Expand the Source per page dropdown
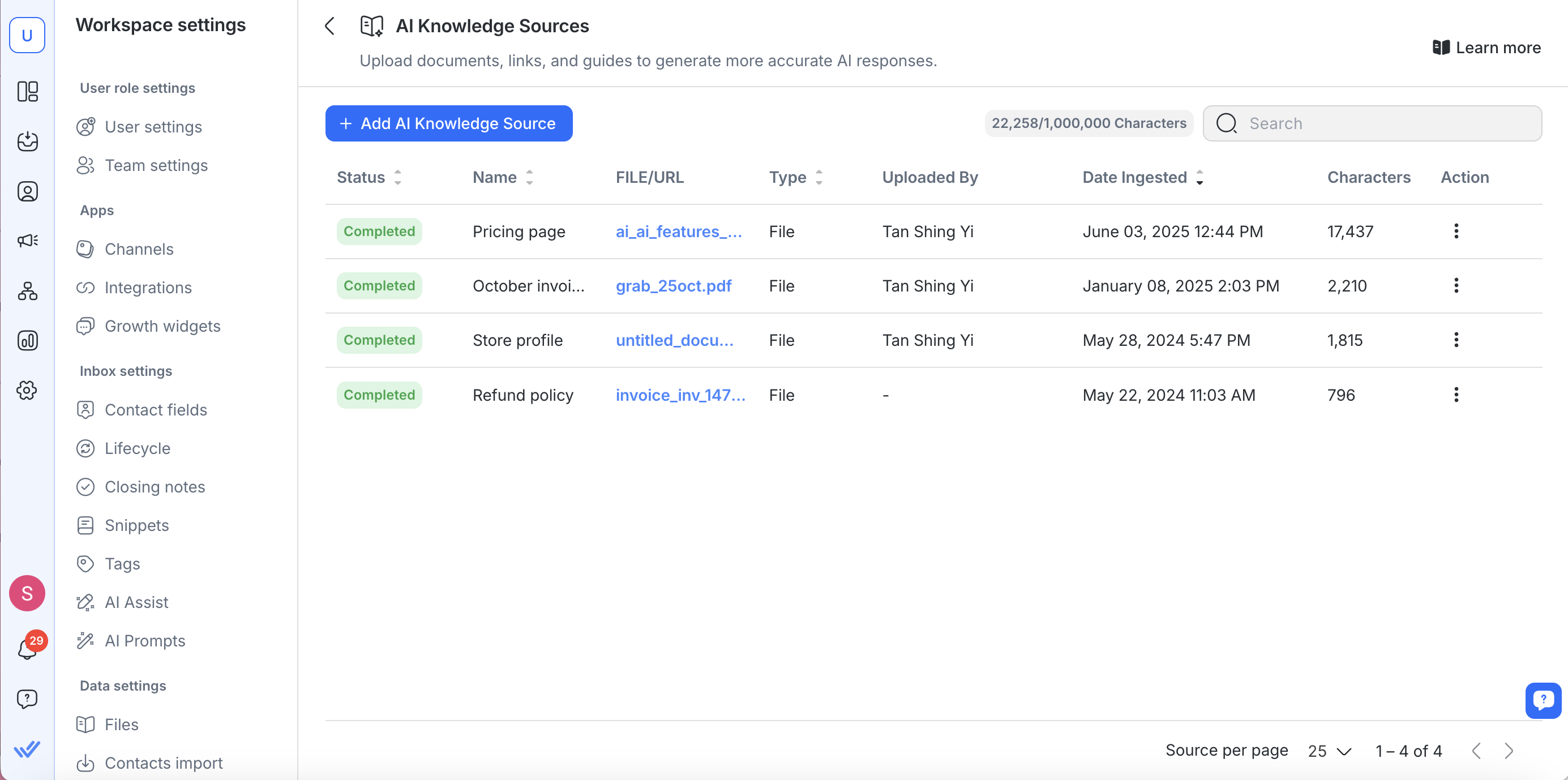 pos(1329,751)
